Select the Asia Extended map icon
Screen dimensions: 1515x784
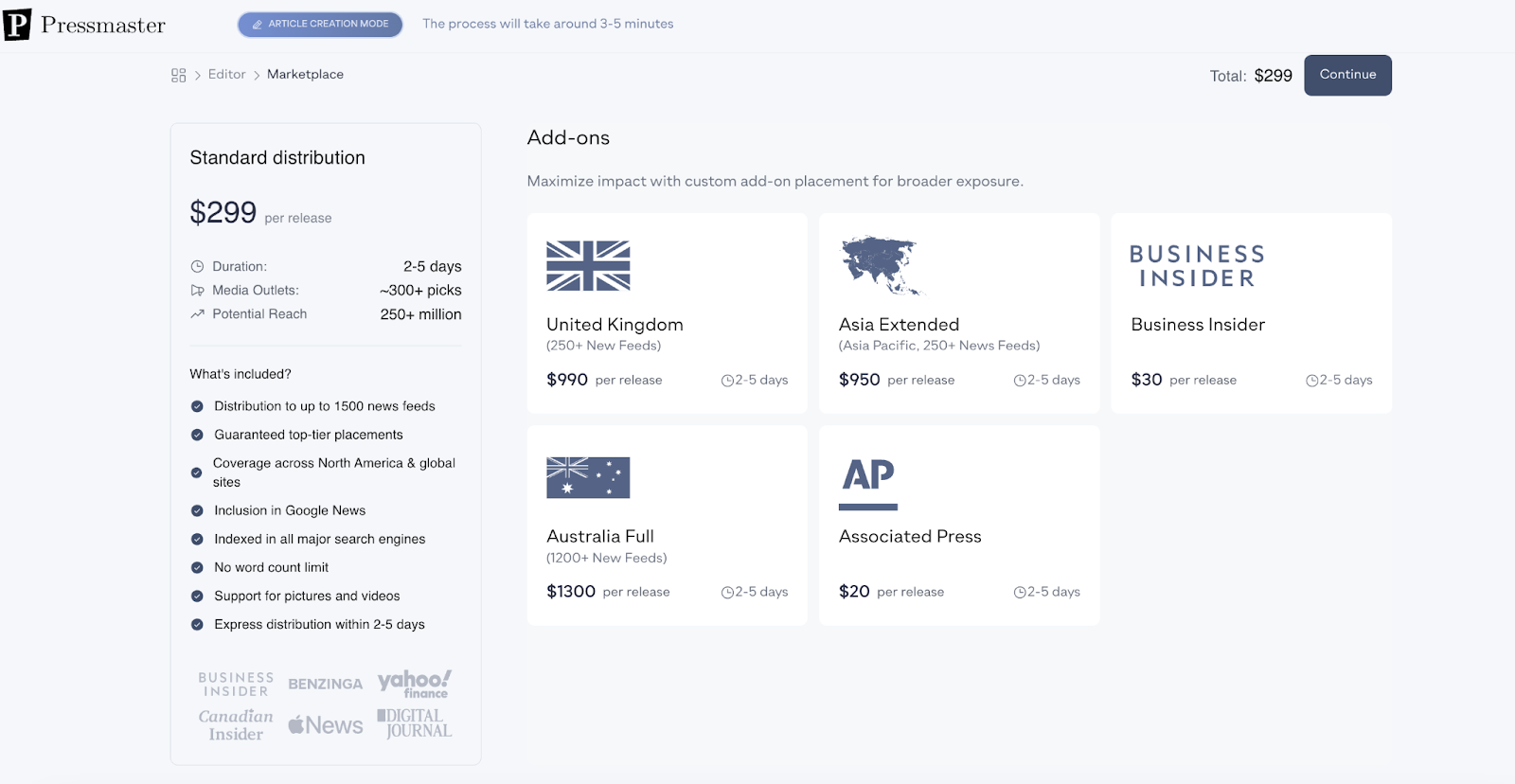880,265
